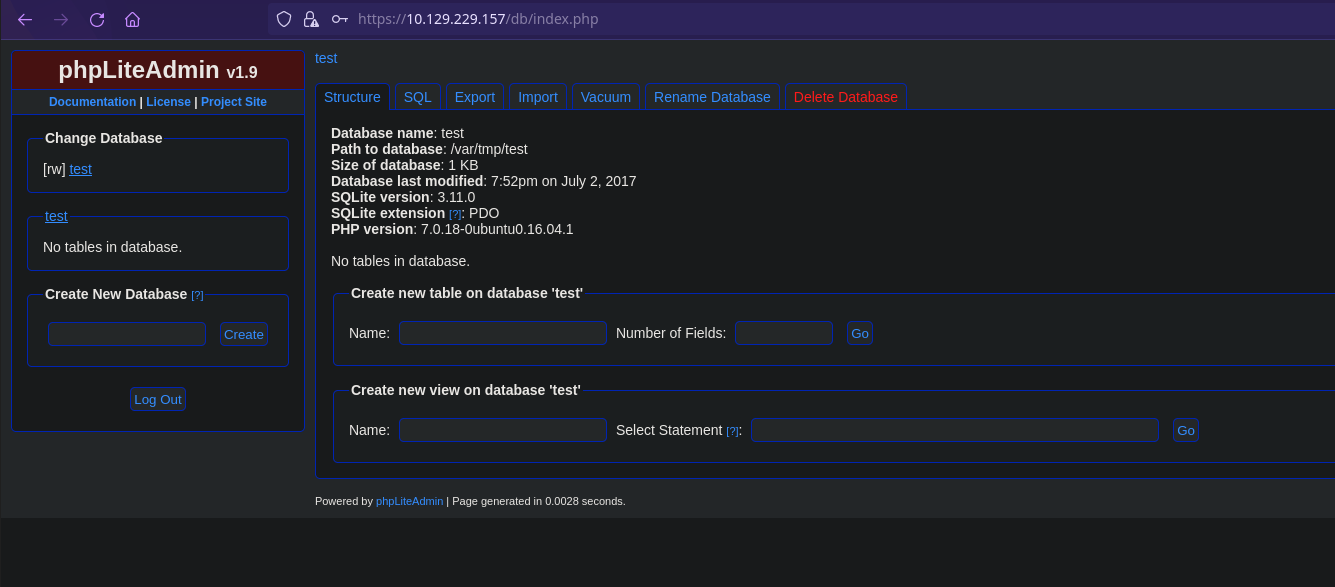The width and height of the screenshot is (1335, 587).
Task: Click the browser back arrow icon
Action: tap(25, 20)
